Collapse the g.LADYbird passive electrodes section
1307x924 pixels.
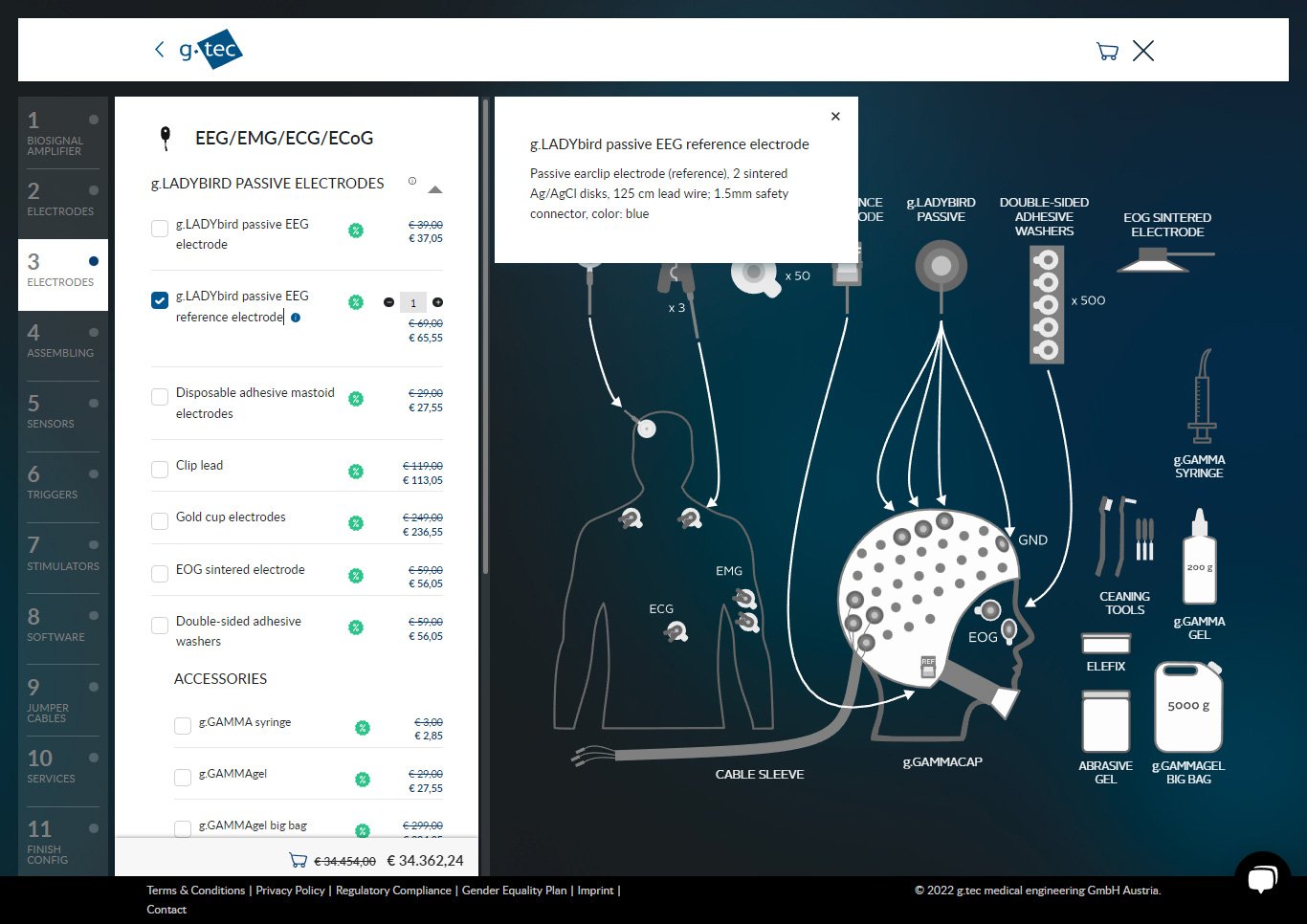435,189
